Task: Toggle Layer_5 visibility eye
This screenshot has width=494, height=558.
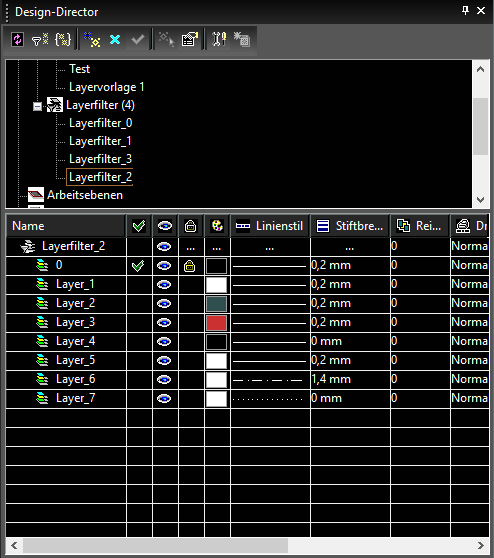Action: (x=164, y=360)
